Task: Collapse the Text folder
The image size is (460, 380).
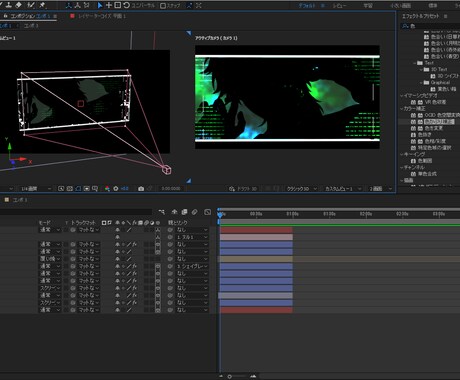Action: coord(415,63)
